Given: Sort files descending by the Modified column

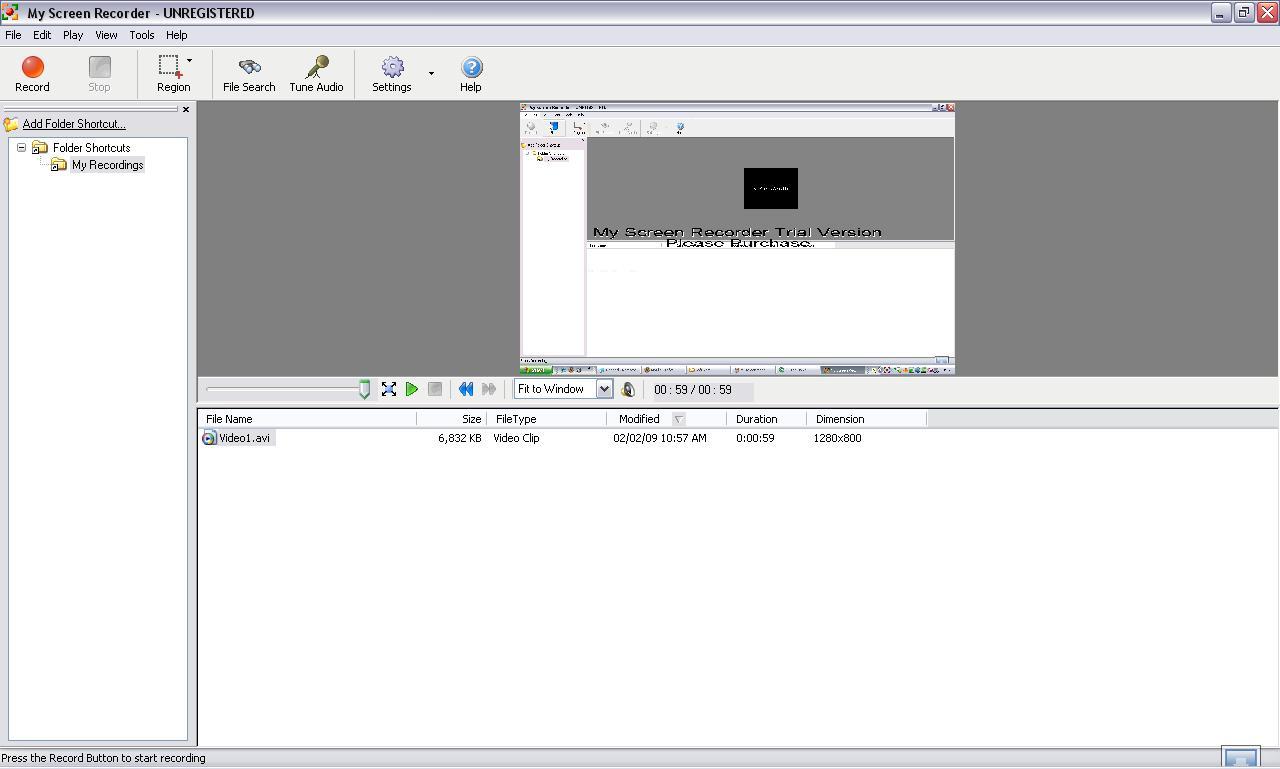Looking at the screenshot, I should (640, 418).
